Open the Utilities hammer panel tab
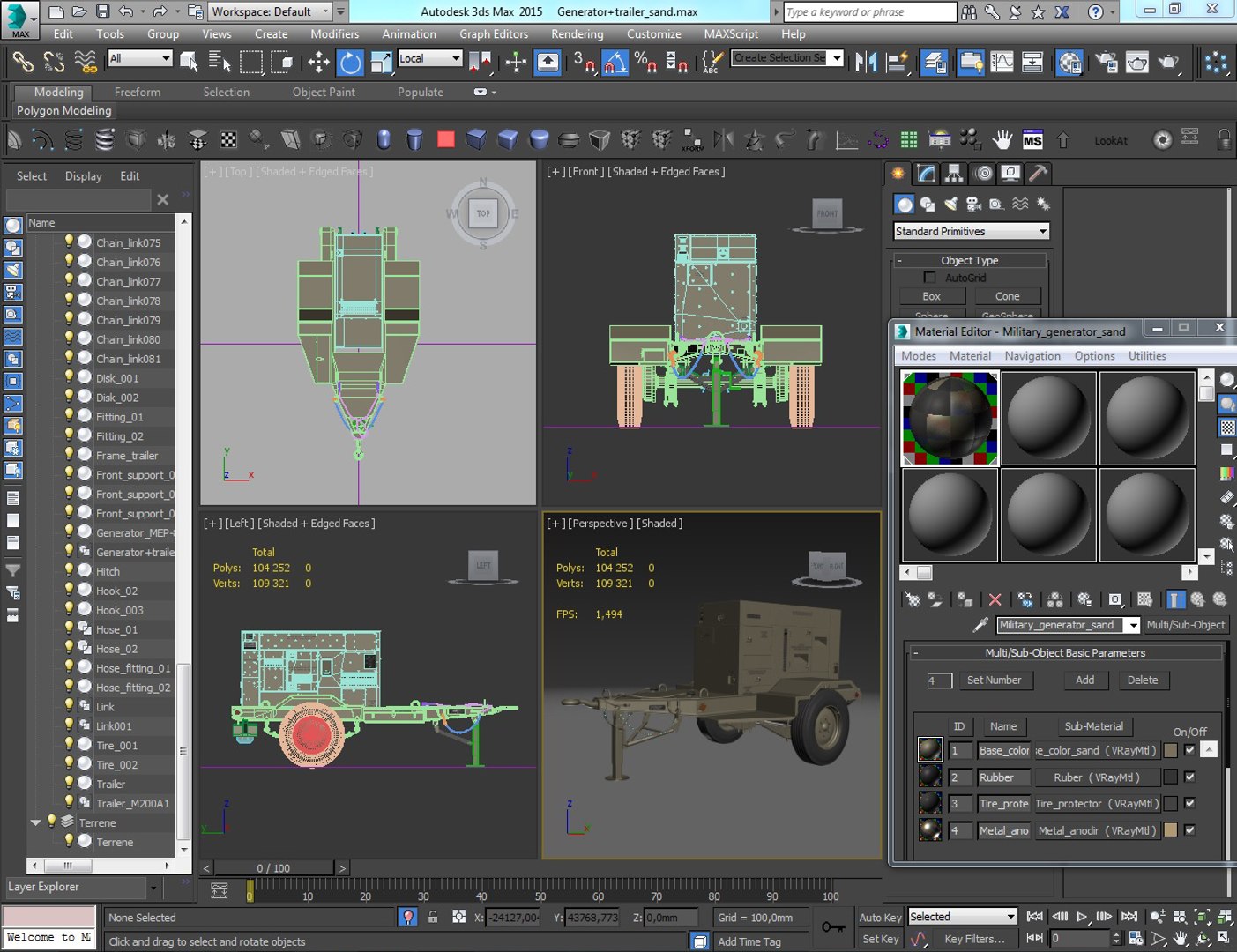The image size is (1237, 952). click(x=1038, y=174)
